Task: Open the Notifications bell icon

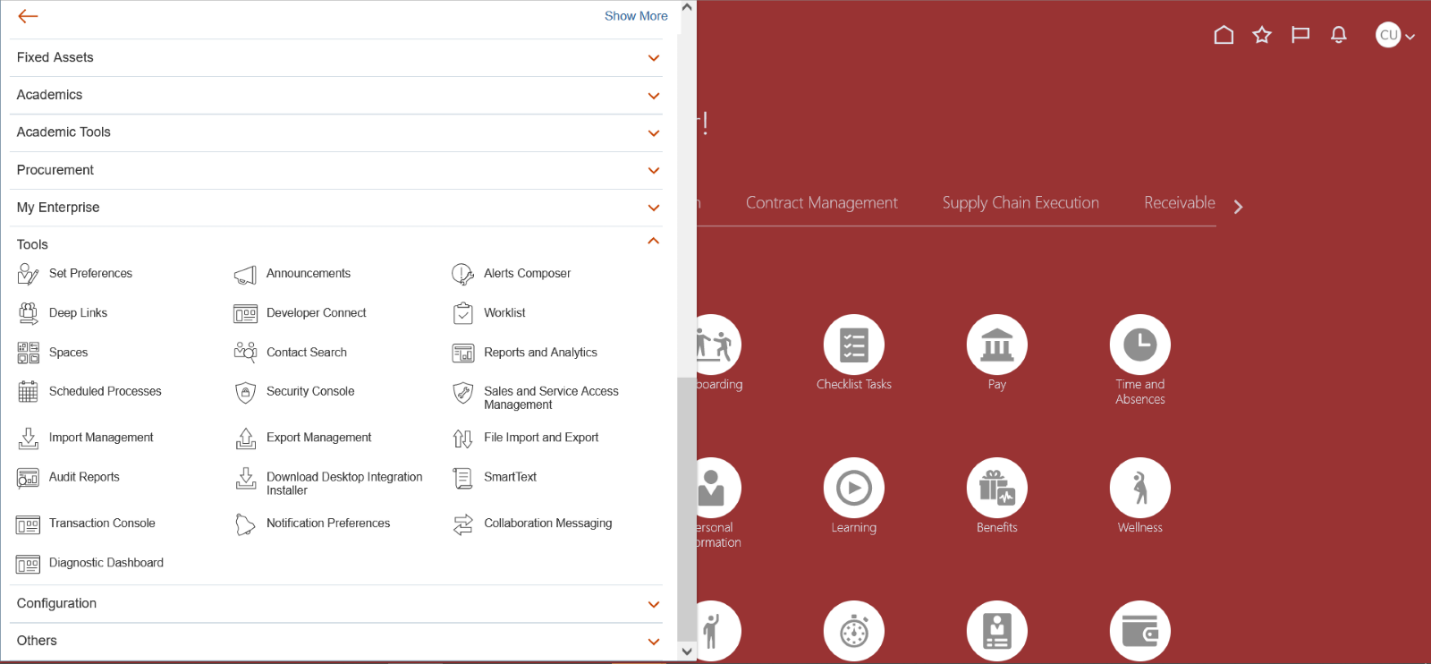Action: pyautogui.click(x=1338, y=36)
